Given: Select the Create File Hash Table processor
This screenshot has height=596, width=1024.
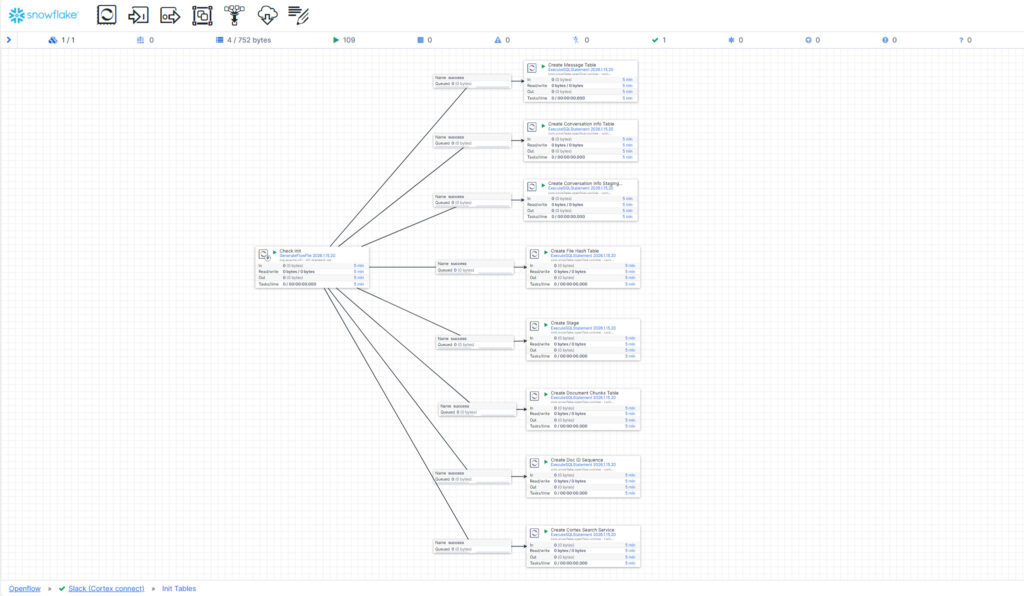Looking at the screenshot, I should click(x=583, y=252).
